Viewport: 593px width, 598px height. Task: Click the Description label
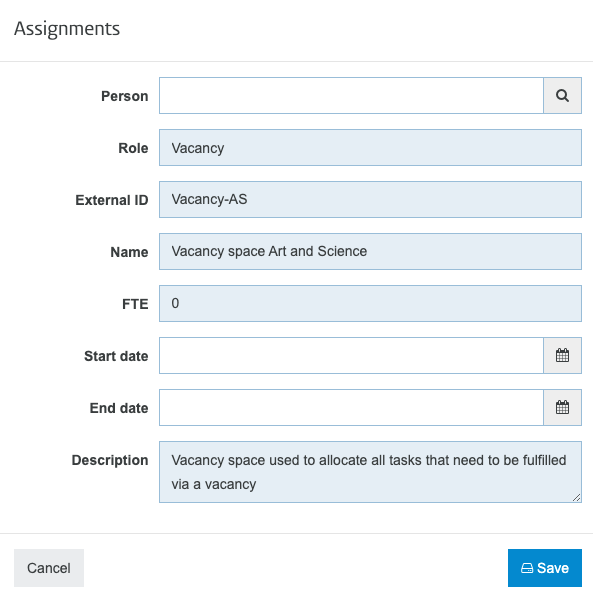point(110,460)
